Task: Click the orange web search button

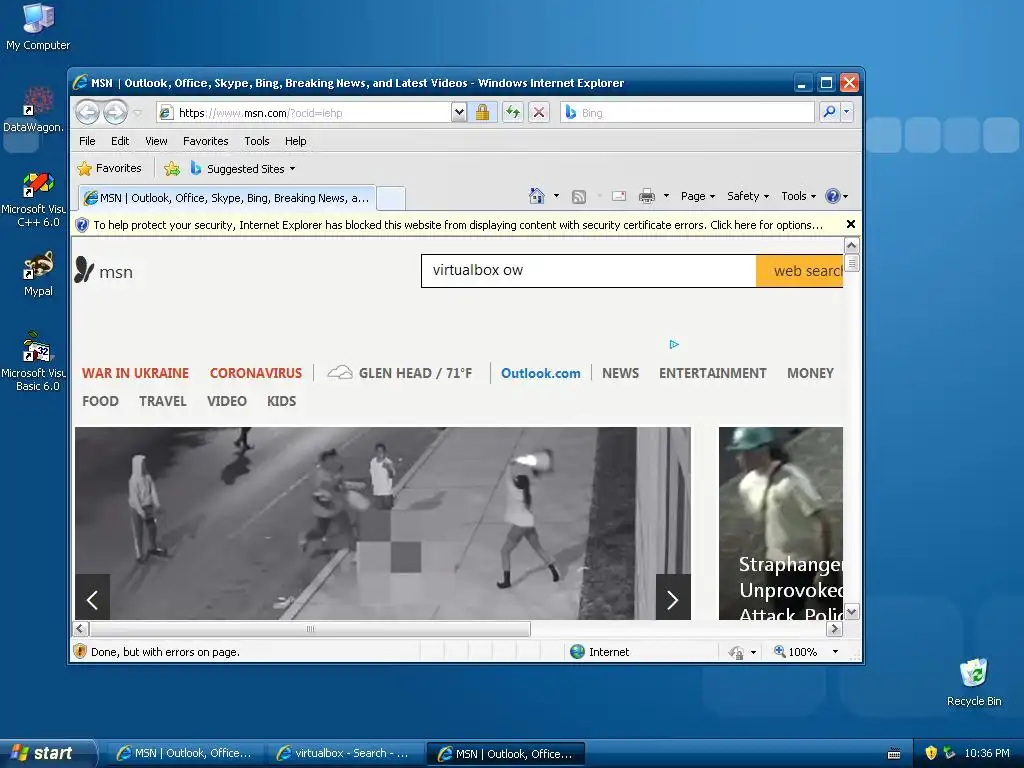Action: tap(799, 270)
